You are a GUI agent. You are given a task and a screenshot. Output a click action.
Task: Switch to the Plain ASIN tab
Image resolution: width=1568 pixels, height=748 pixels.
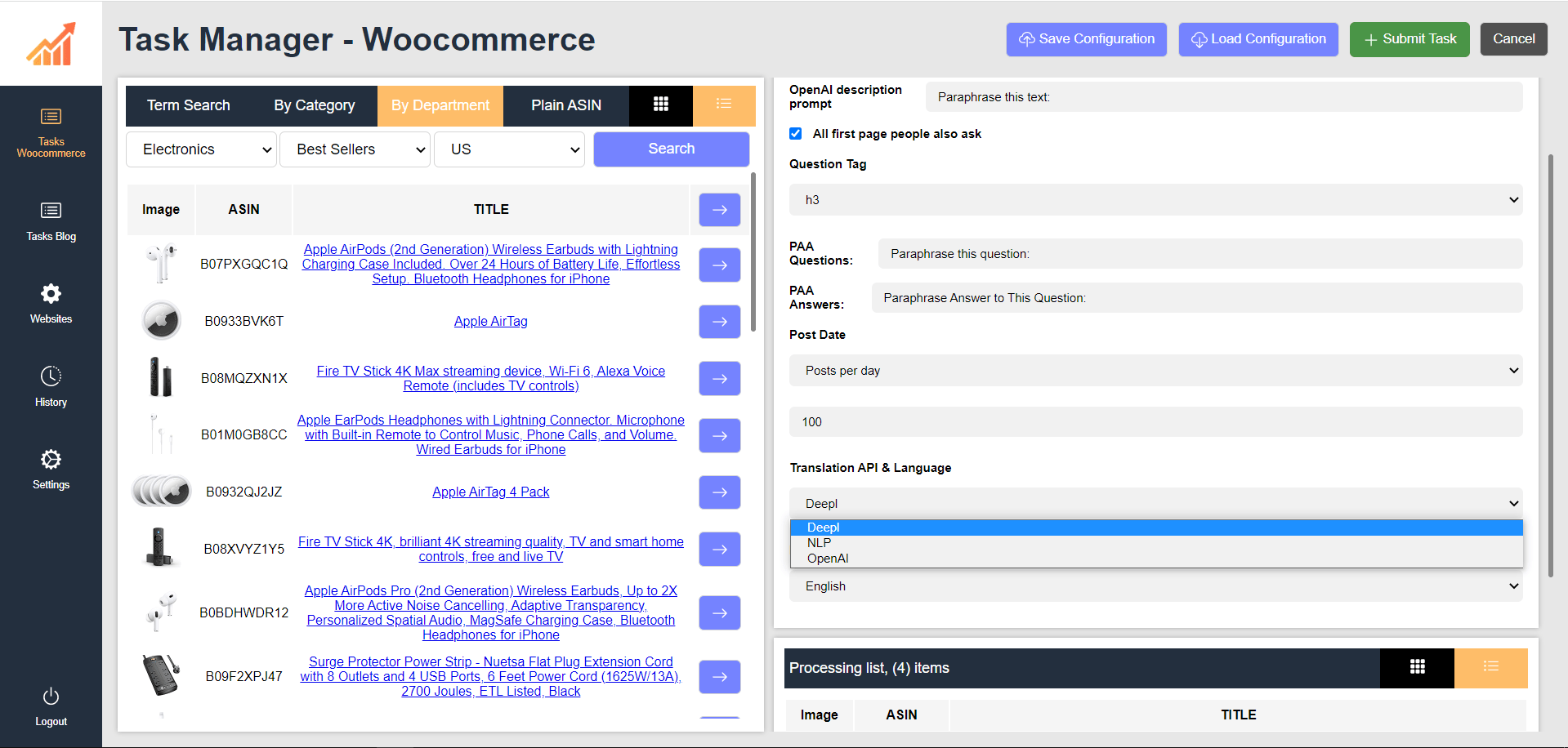point(566,105)
